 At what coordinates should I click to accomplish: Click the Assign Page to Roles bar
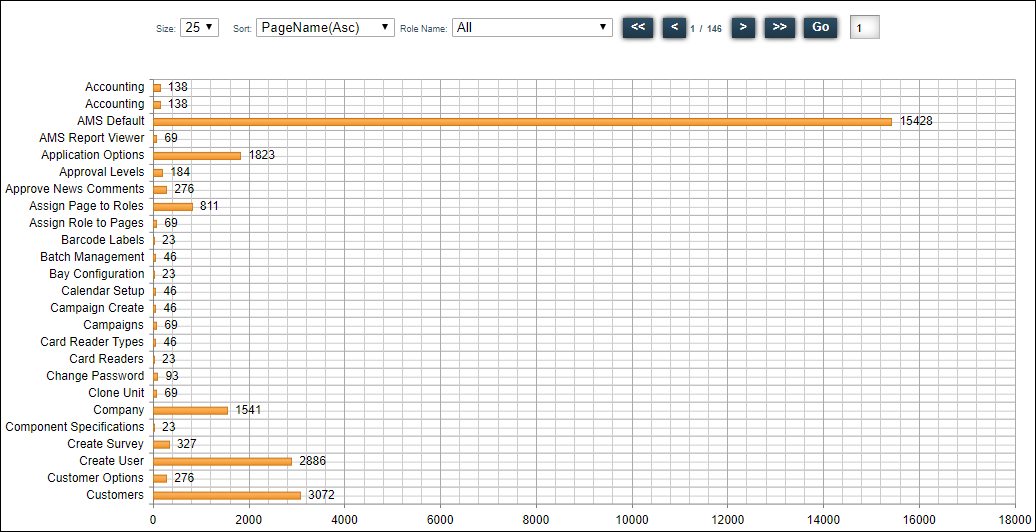point(172,206)
